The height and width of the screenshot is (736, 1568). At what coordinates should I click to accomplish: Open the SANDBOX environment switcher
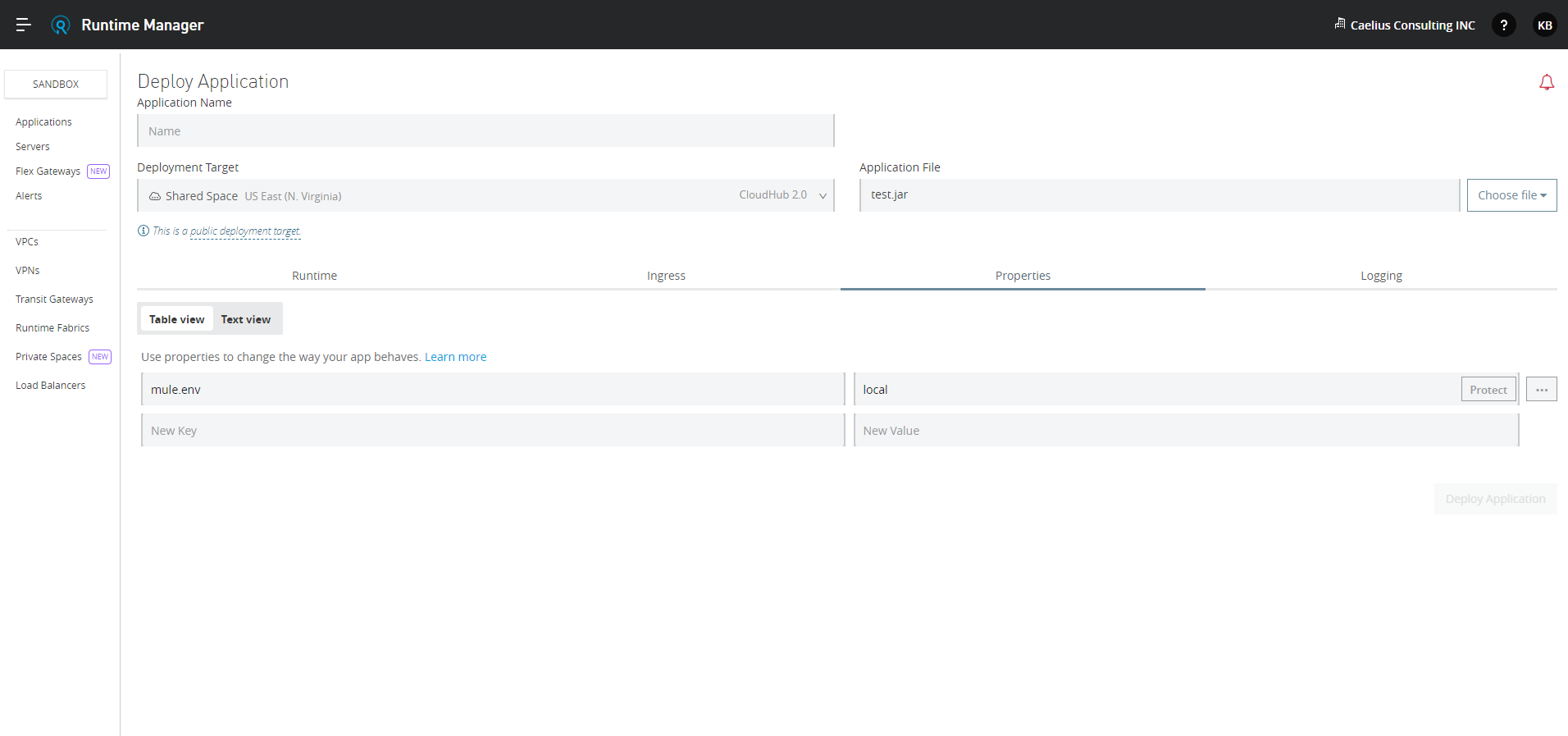click(56, 85)
